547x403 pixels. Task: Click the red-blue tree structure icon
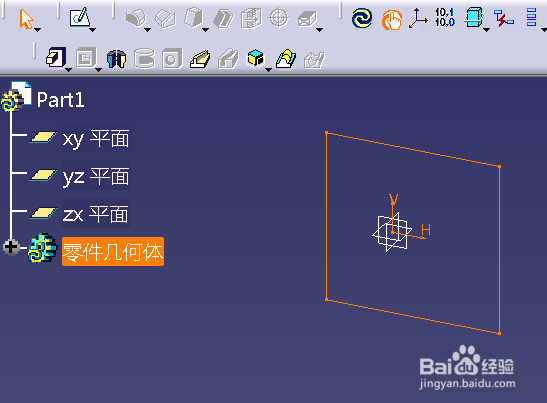[503, 18]
